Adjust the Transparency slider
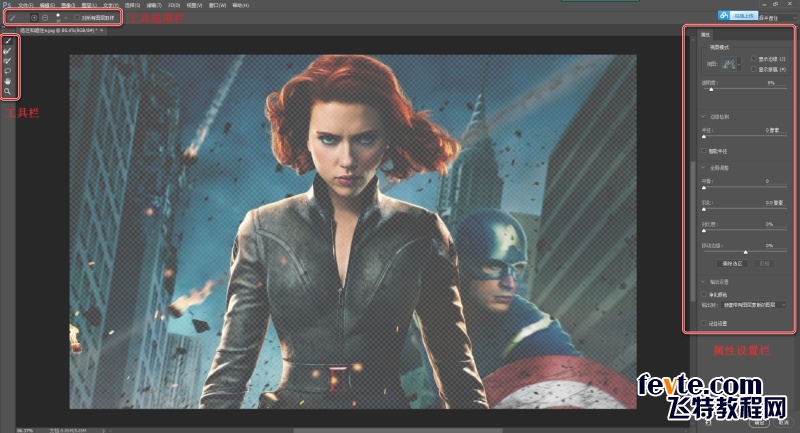This screenshot has height=433, width=800. pos(744,89)
